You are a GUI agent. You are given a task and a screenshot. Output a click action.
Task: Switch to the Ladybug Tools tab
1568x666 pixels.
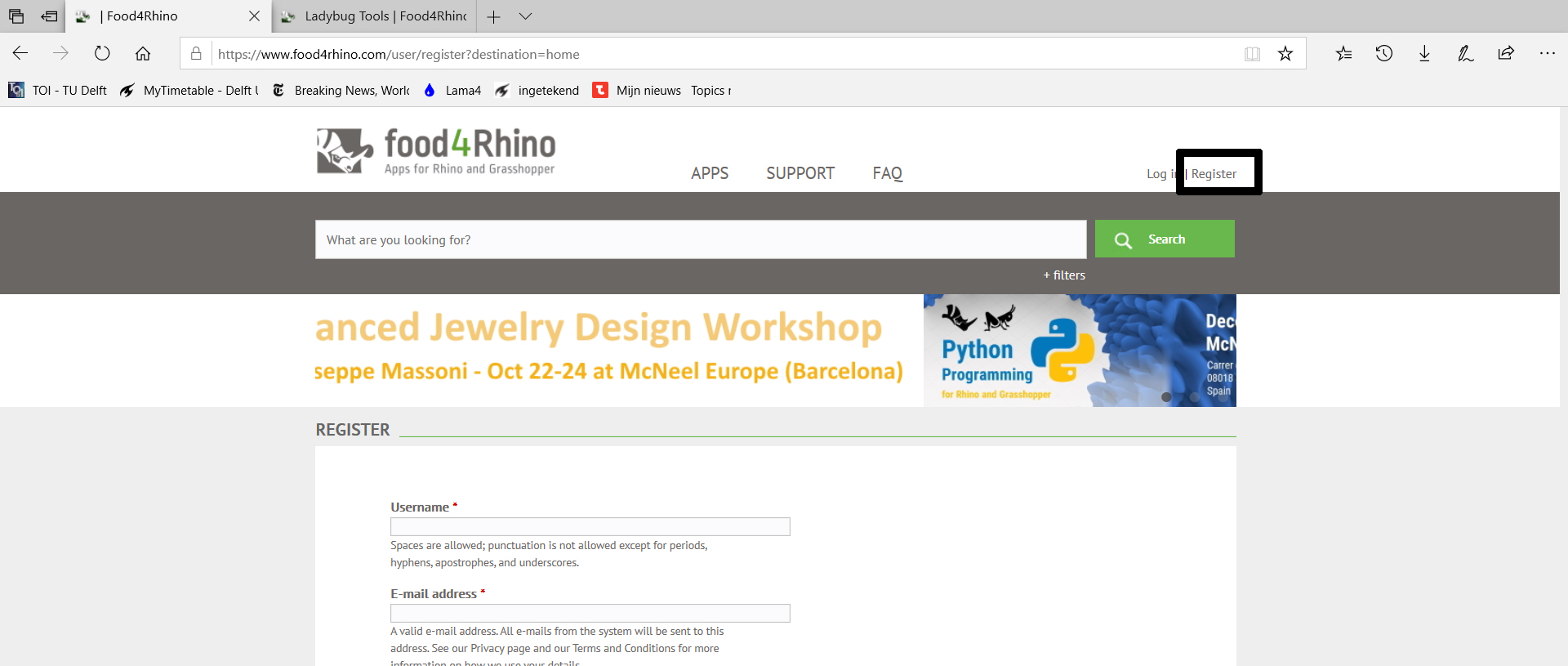coord(374,16)
